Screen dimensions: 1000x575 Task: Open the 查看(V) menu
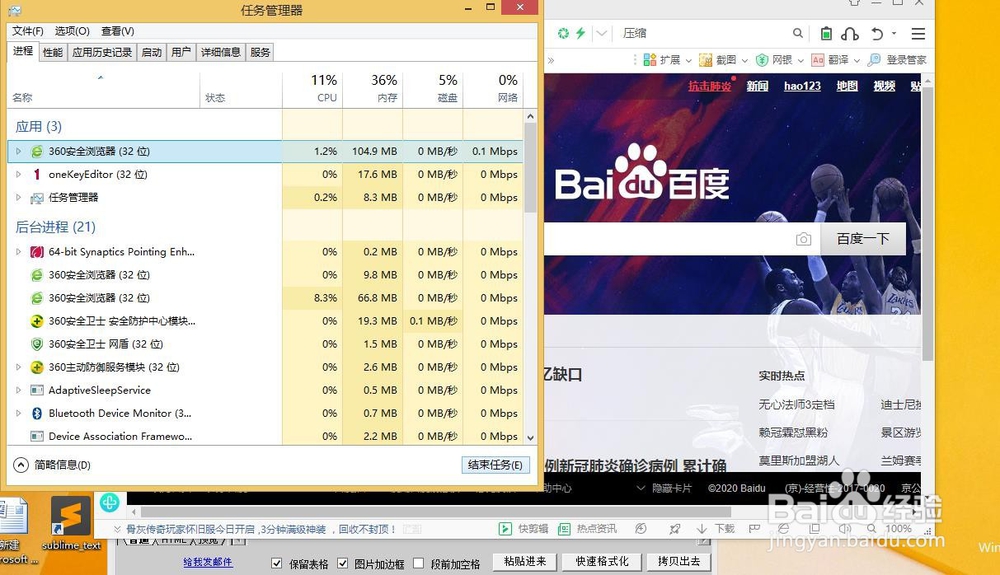pos(117,31)
